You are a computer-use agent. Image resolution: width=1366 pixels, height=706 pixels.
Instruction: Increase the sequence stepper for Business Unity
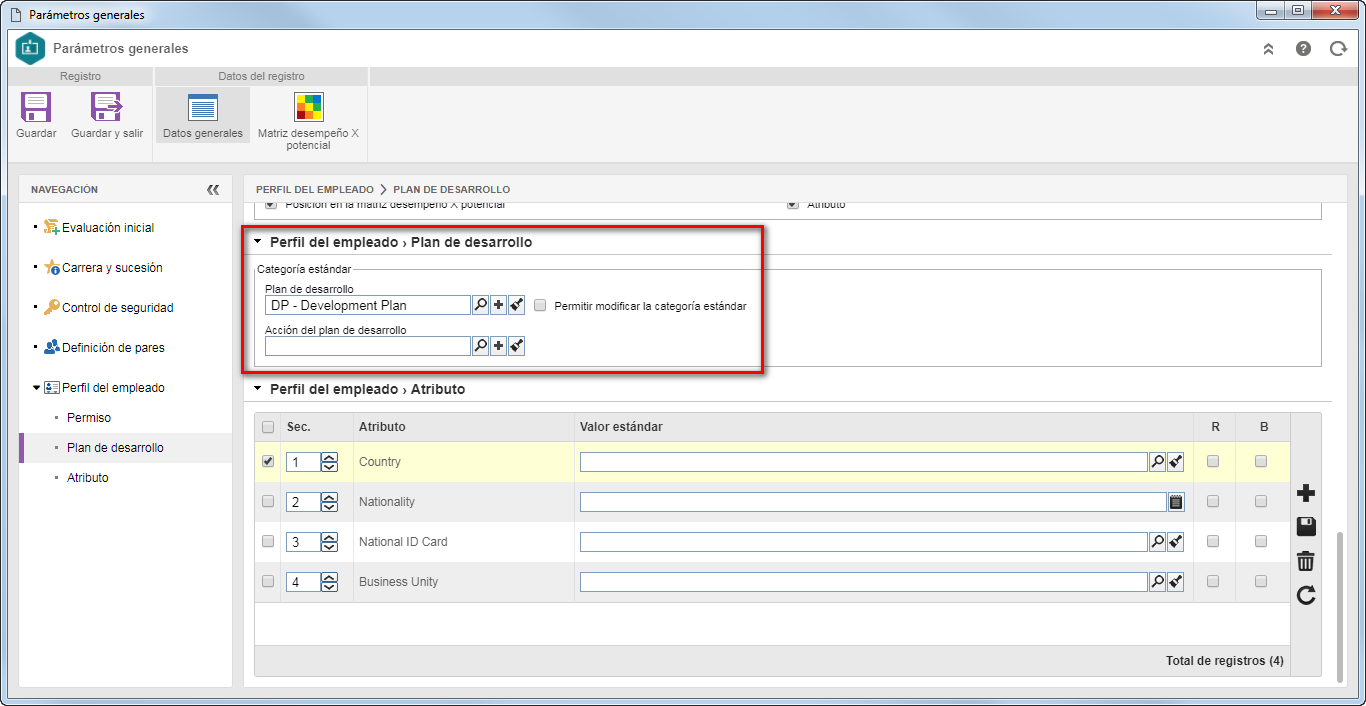[329, 577]
